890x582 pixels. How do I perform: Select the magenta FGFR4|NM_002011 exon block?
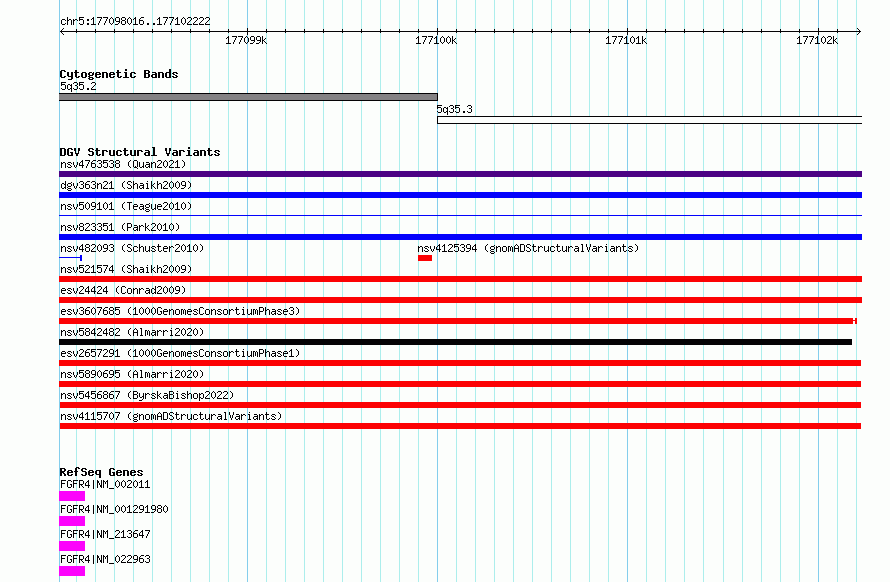(72, 496)
